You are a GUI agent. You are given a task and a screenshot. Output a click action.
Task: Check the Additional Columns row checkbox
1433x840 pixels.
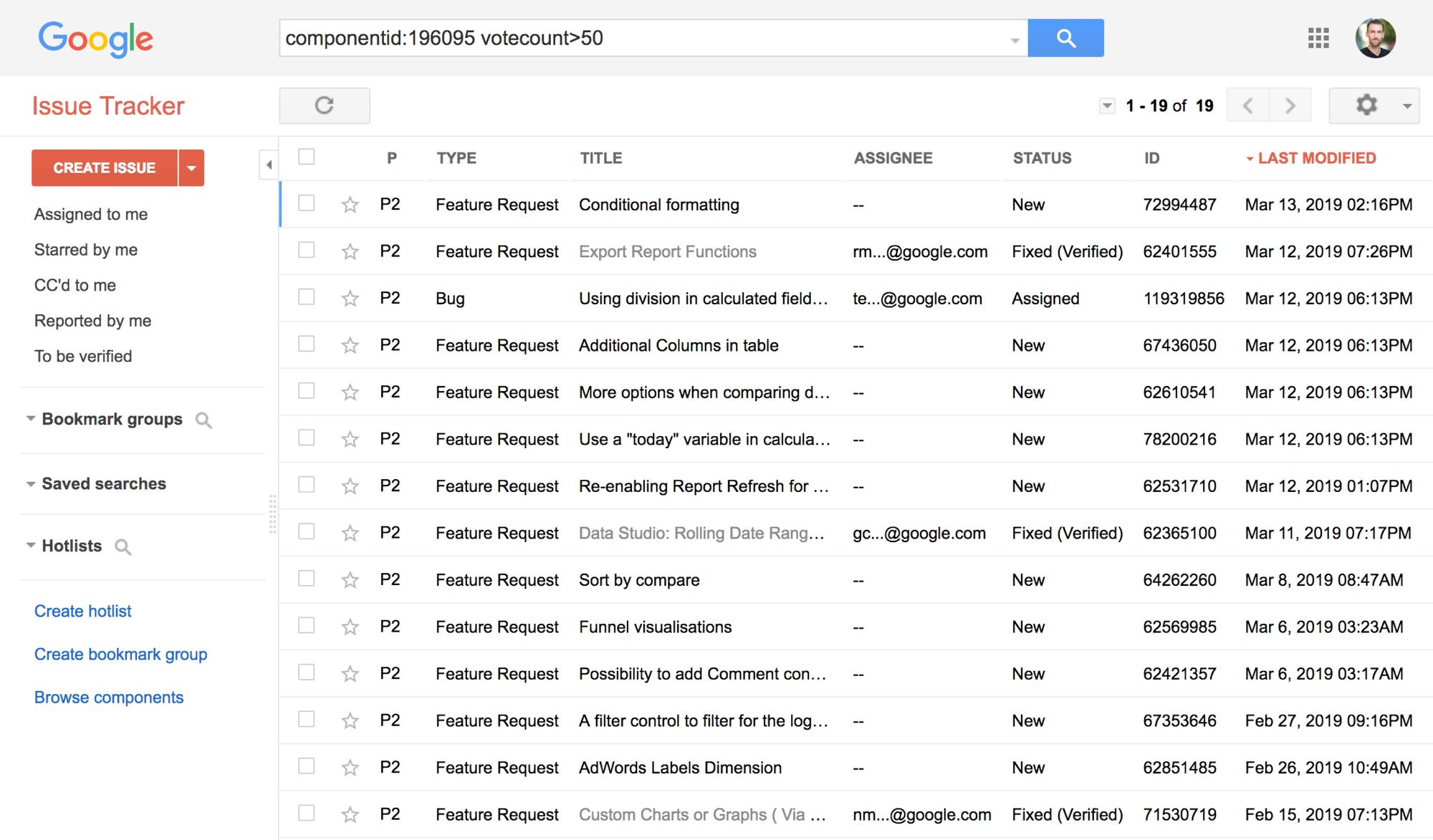307,344
